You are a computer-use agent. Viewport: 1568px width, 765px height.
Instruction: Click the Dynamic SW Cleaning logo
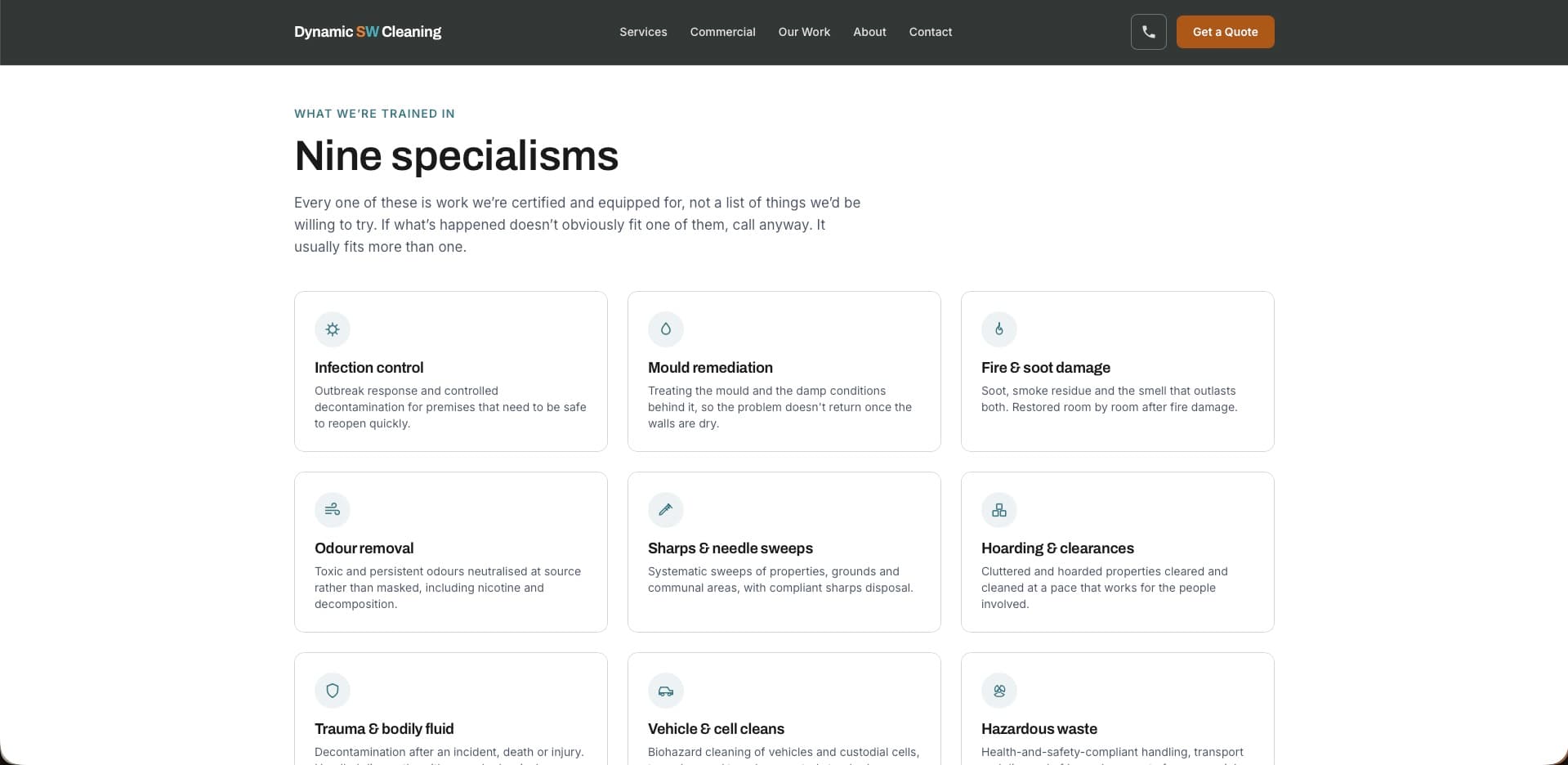[368, 32]
